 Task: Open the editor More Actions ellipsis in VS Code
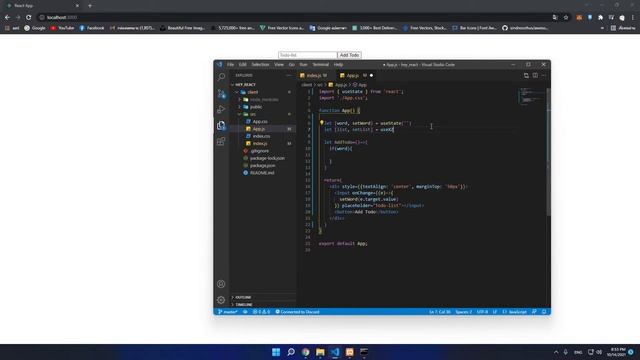click(x=544, y=76)
